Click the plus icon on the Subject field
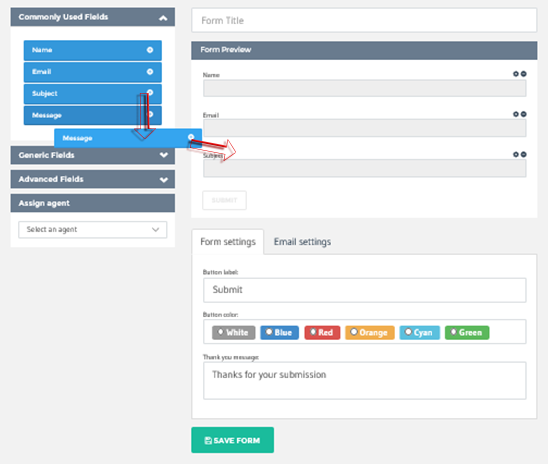This screenshot has width=548, height=464. (150, 92)
